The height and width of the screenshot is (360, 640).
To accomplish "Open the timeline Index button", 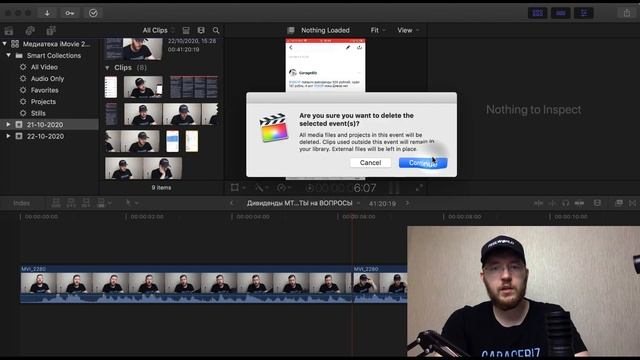I will click(22, 203).
